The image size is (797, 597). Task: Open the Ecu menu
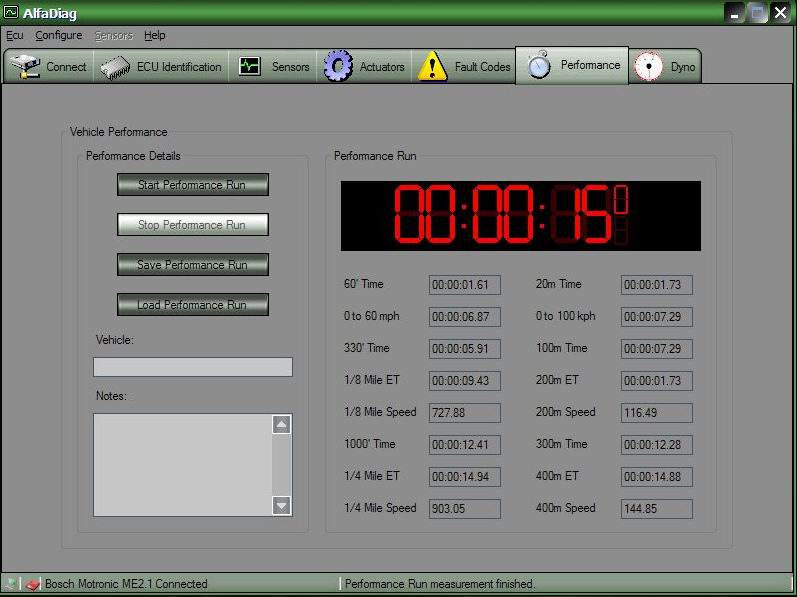(14, 35)
